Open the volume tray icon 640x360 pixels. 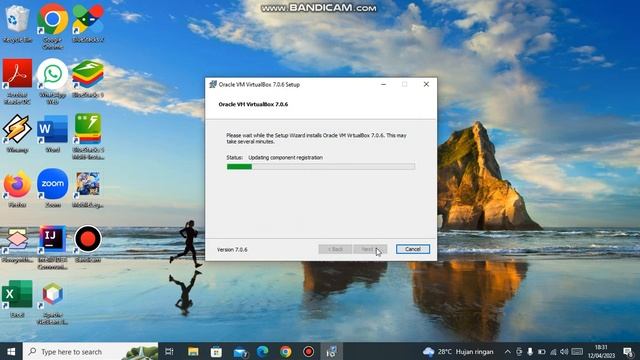[x=564, y=351]
